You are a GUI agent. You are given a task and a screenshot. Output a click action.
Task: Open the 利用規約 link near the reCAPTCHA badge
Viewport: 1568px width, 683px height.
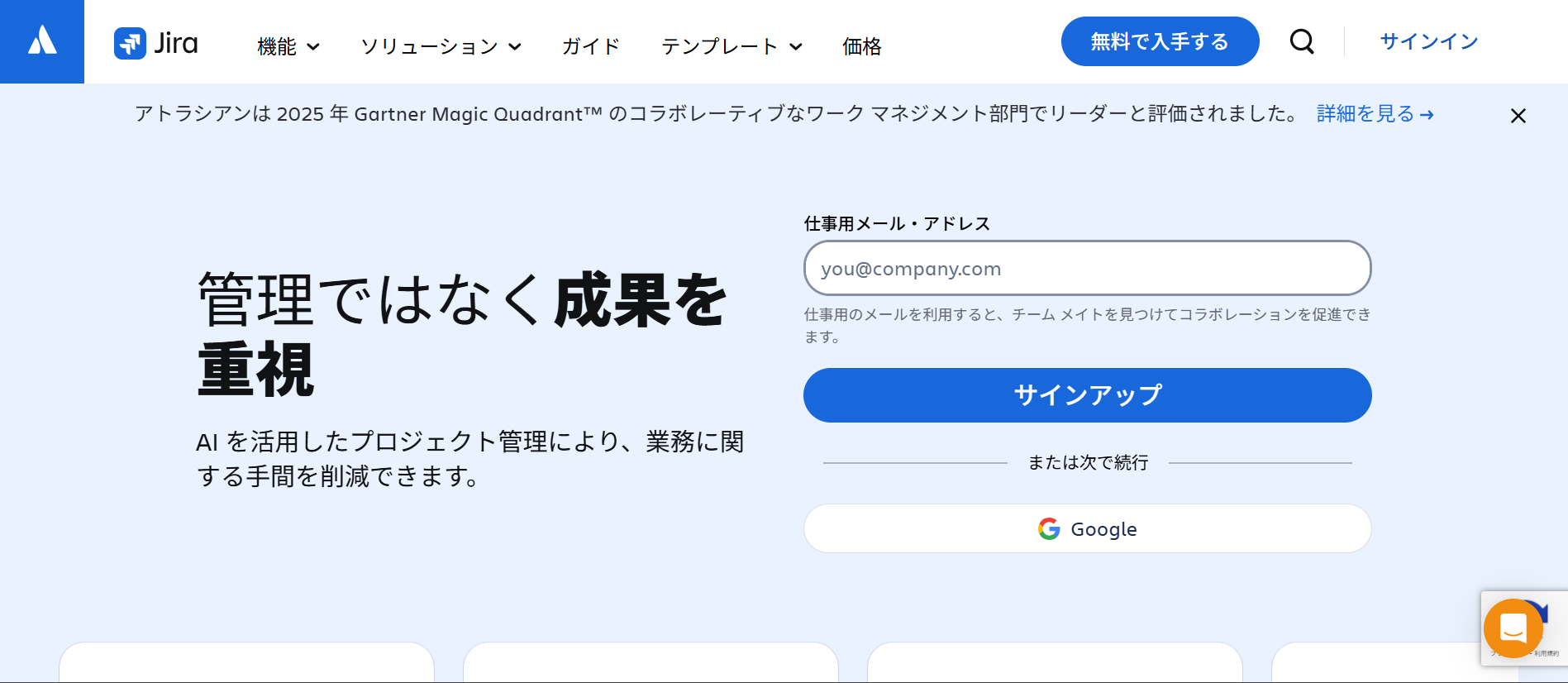[1547, 652]
